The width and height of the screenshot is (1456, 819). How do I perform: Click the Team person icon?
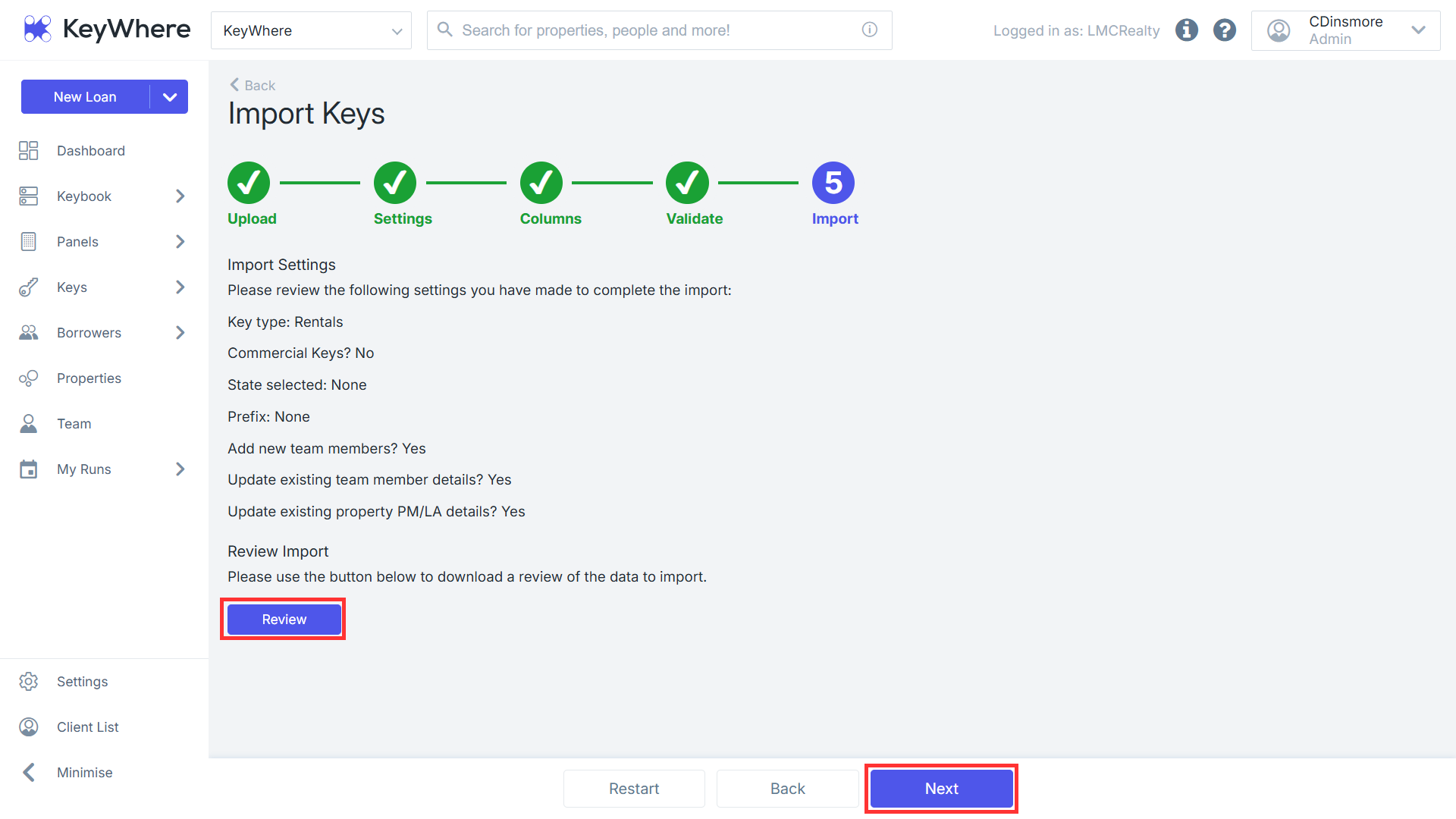28,424
